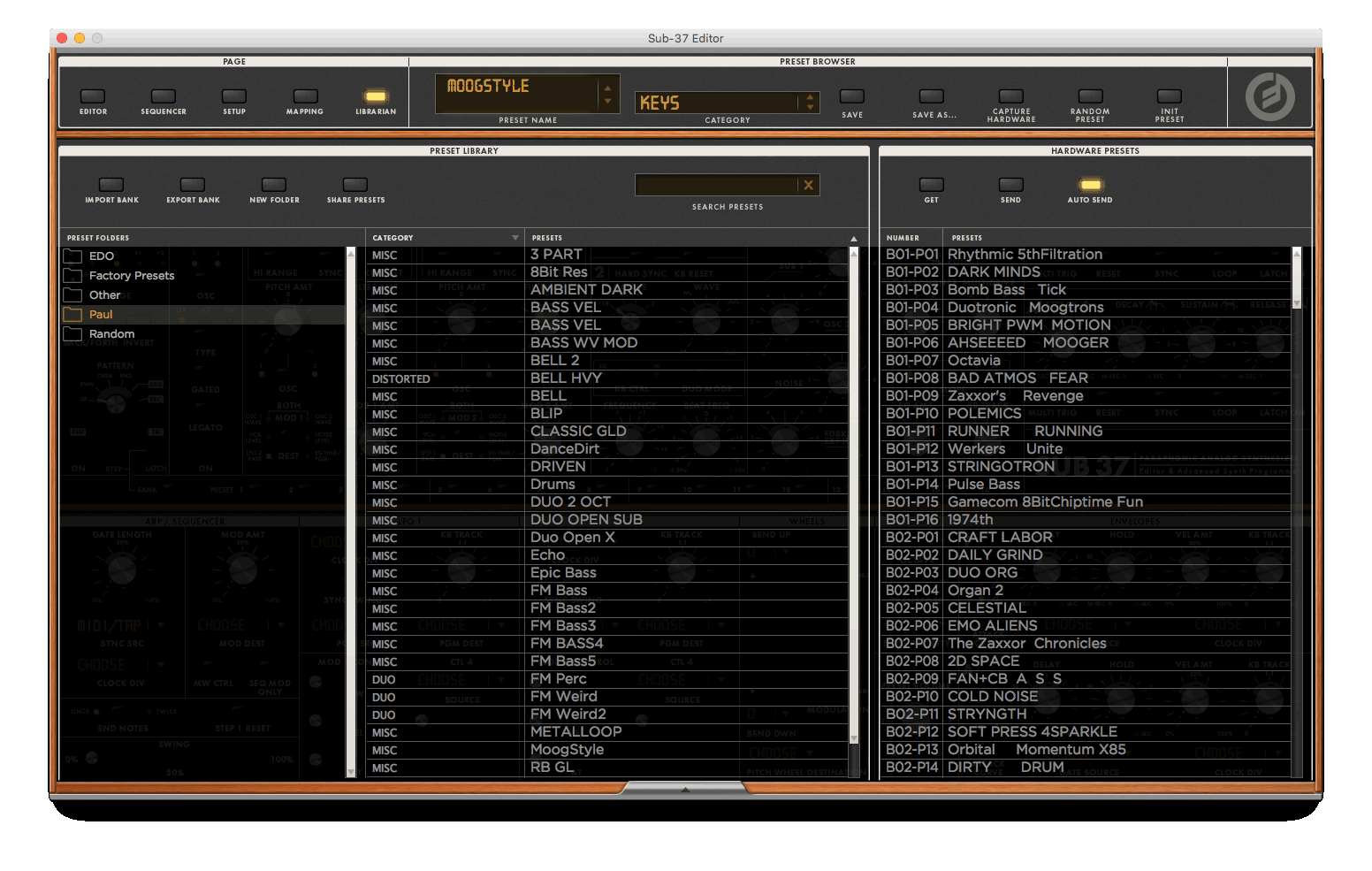
Task: Click the Search Presets input field
Action: pos(716,185)
